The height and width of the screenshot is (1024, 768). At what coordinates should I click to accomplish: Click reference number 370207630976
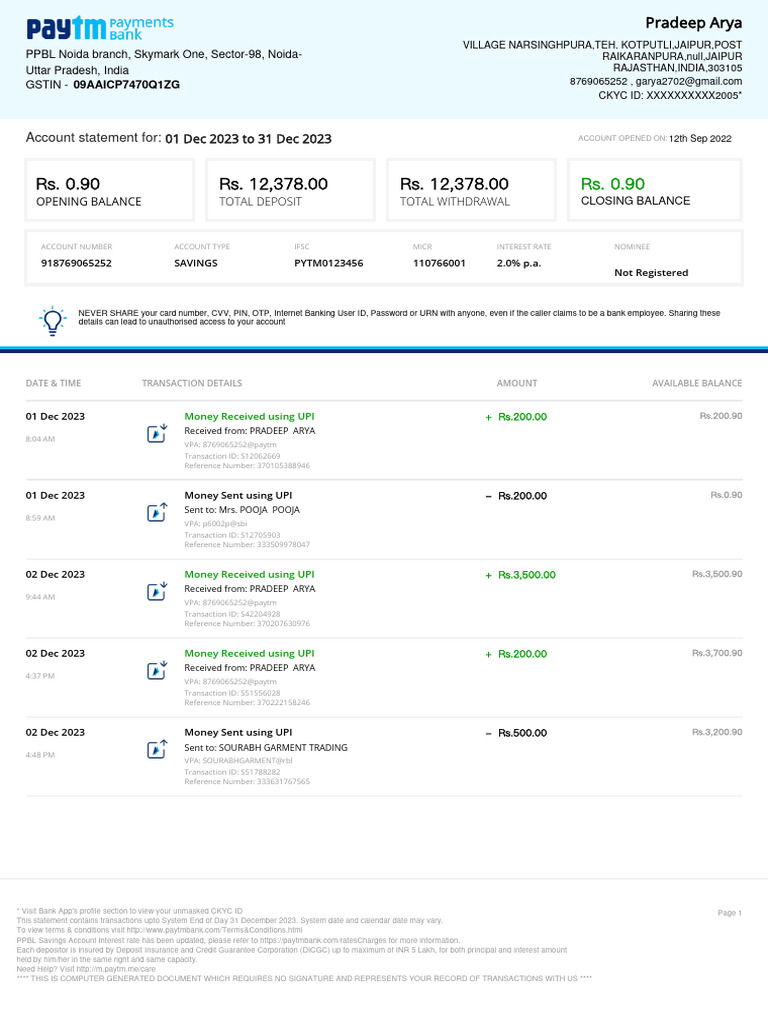pos(282,624)
